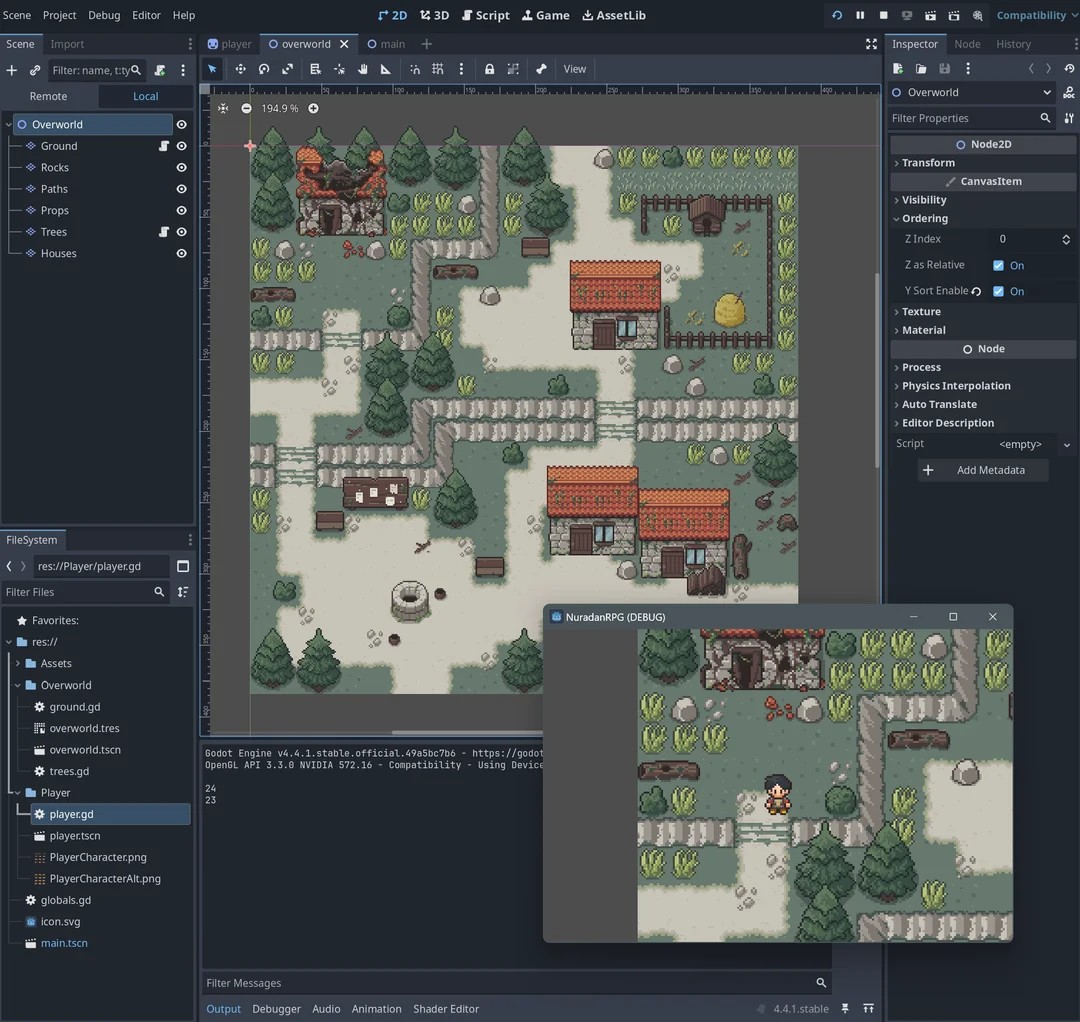The width and height of the screenshot is (1080, 1022).
Task: Stop the running project
Action: [884, 15]
